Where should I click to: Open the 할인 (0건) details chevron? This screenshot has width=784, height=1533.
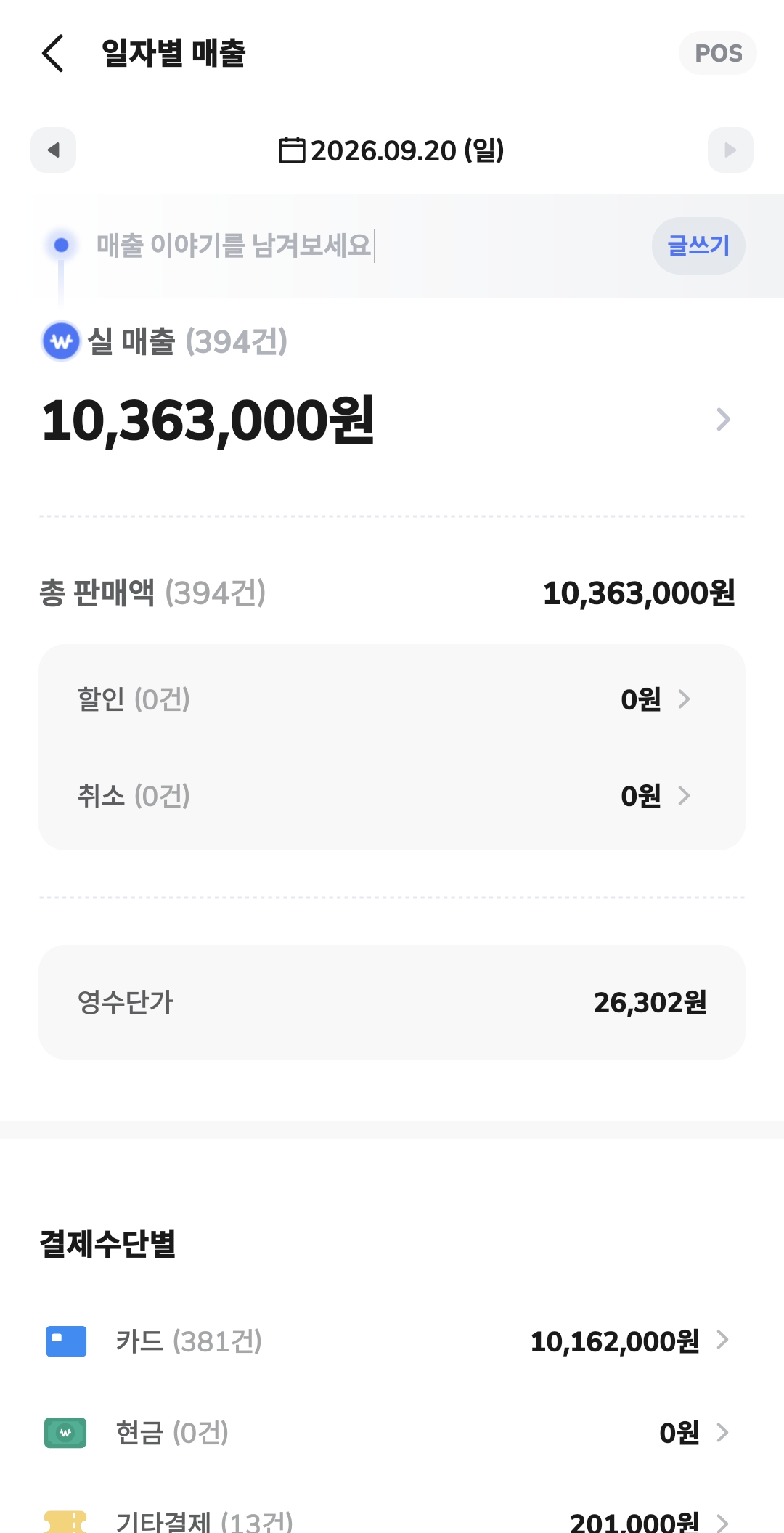click(684, 699)
